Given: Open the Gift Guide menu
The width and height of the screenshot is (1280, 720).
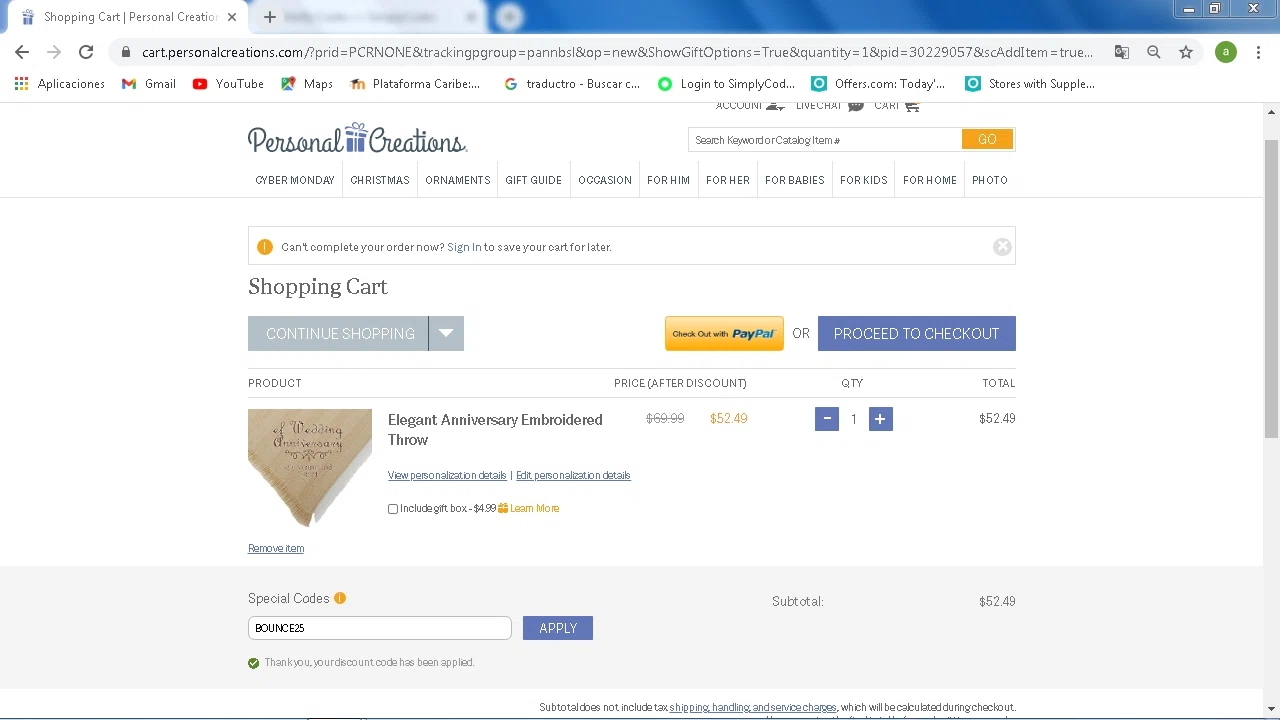Looking at the screenshot, I should pyautogui.click(x=533, y=180).
